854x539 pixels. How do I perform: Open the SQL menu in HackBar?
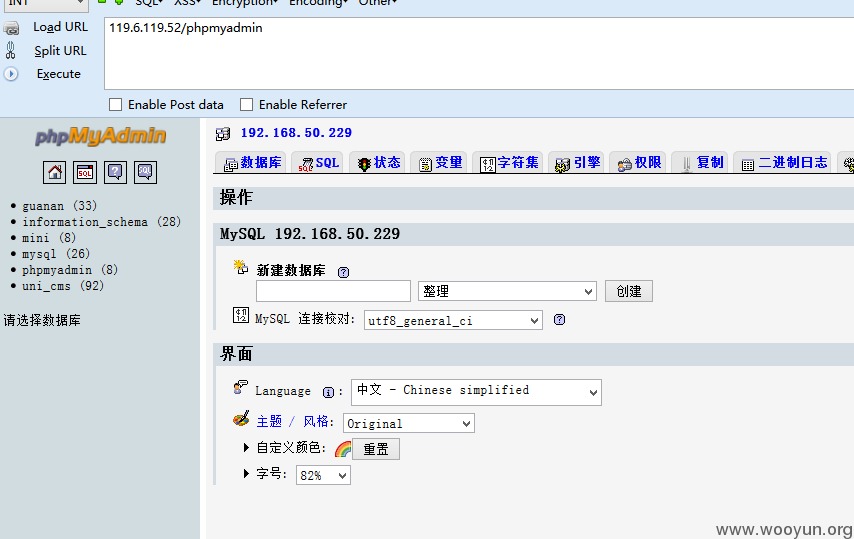[x=149, y=3]
